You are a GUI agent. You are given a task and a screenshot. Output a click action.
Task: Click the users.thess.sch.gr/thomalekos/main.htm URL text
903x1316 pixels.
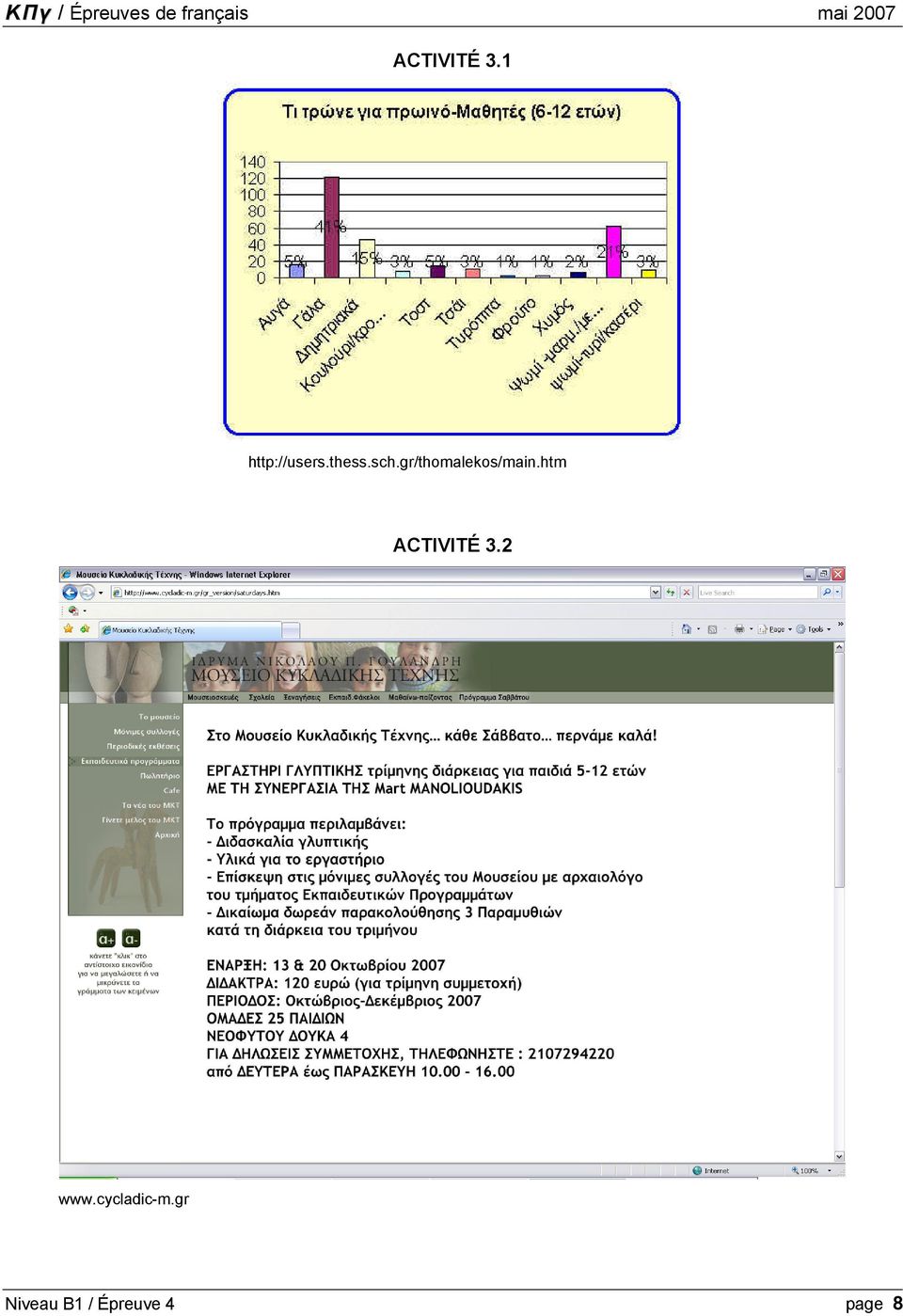[x=407, y=462]
